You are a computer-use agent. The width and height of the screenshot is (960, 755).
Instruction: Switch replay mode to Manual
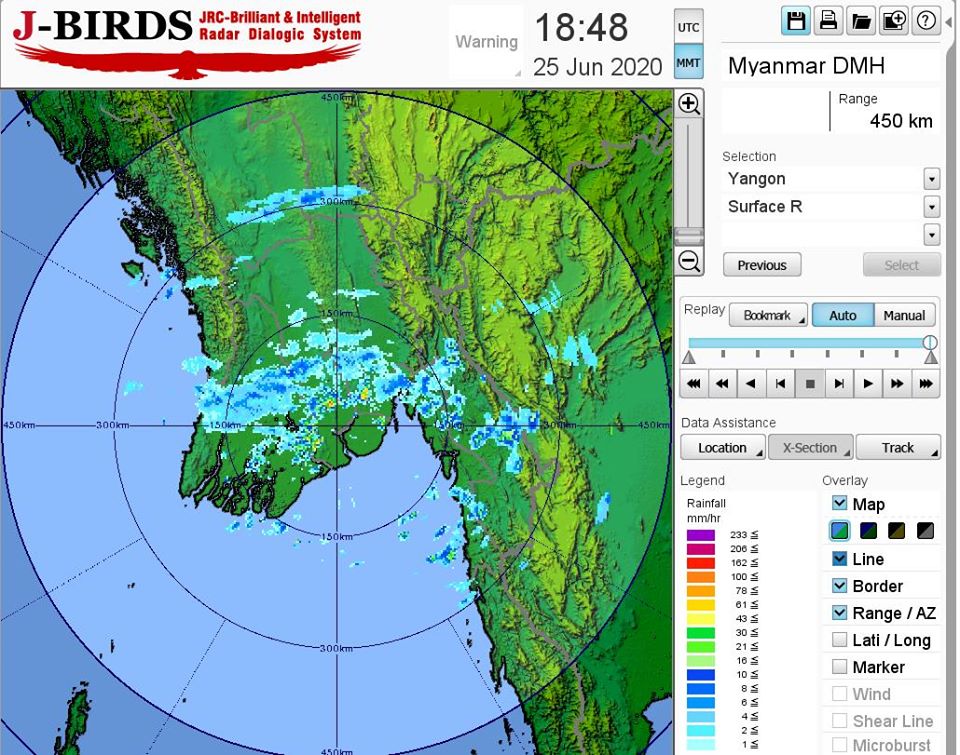coord(904,315)
